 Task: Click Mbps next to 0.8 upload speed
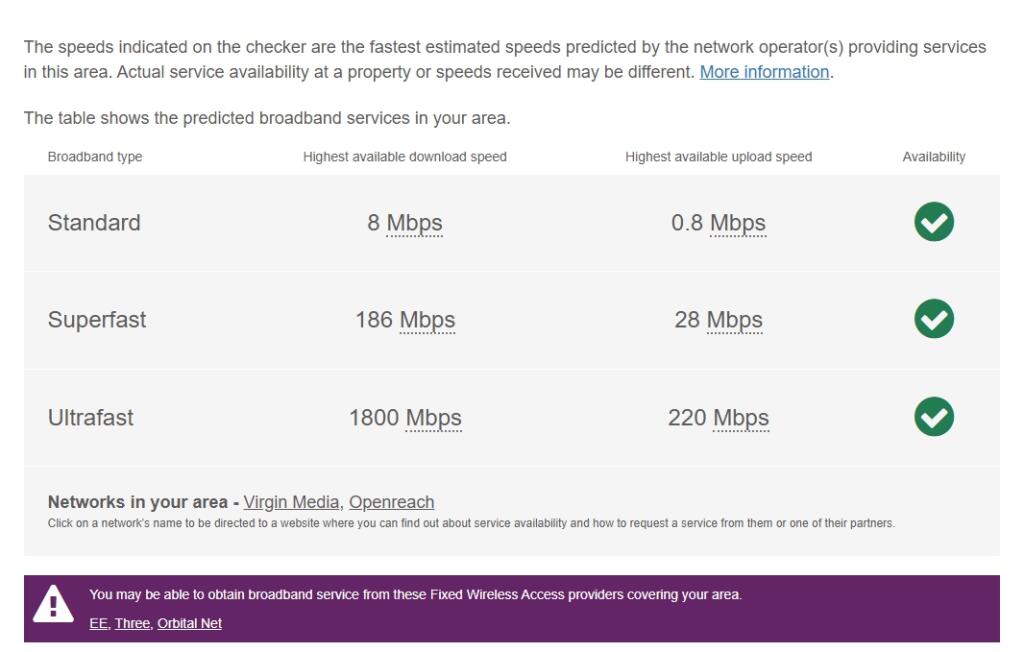coord(737,223)
